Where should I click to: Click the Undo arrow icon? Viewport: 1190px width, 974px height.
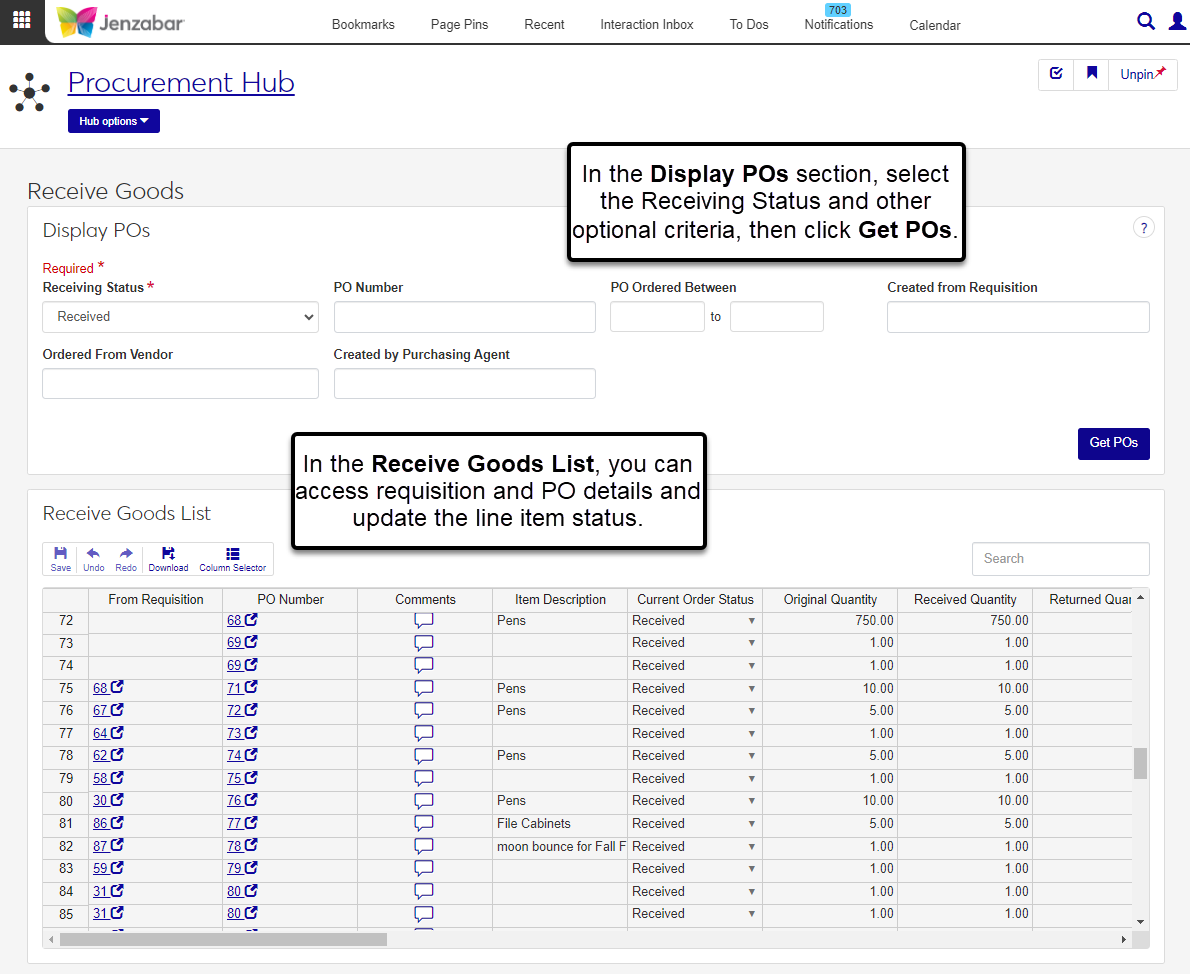click(94, 559)
